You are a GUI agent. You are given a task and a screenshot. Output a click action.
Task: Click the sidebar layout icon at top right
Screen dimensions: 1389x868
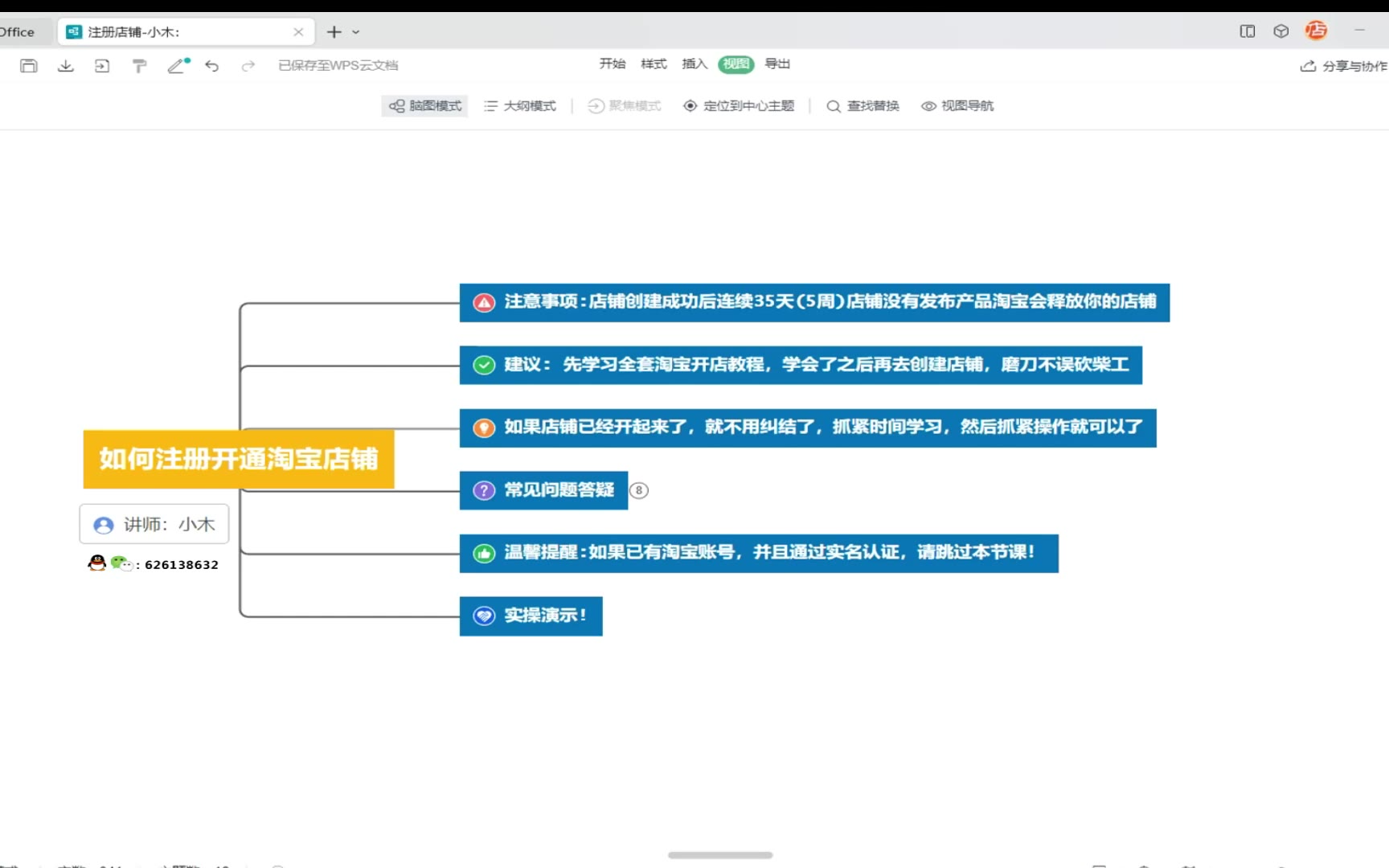pyautogui.click(x=1248, y=31)
